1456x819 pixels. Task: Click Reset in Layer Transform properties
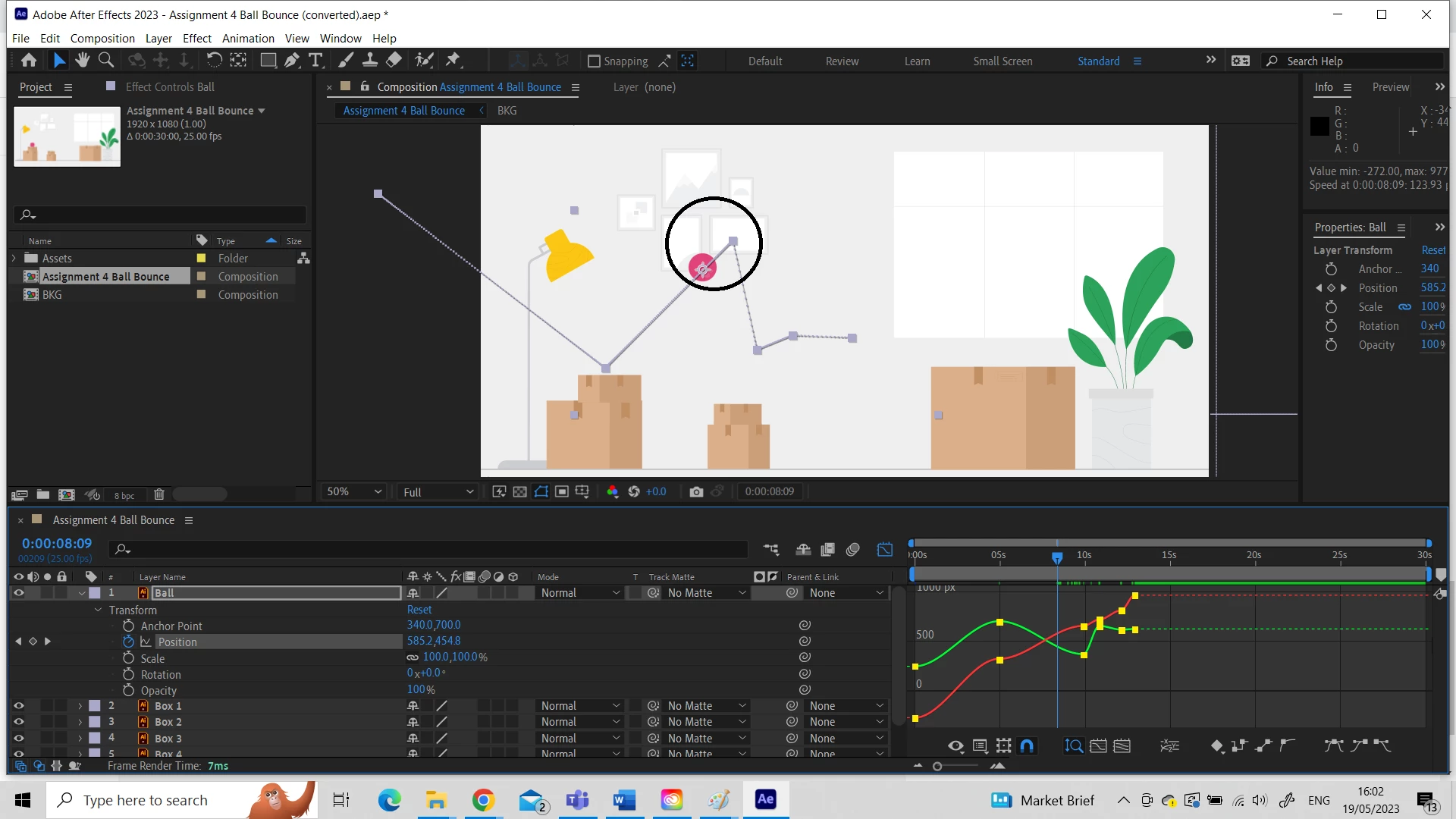click(x=1432, y=250)
